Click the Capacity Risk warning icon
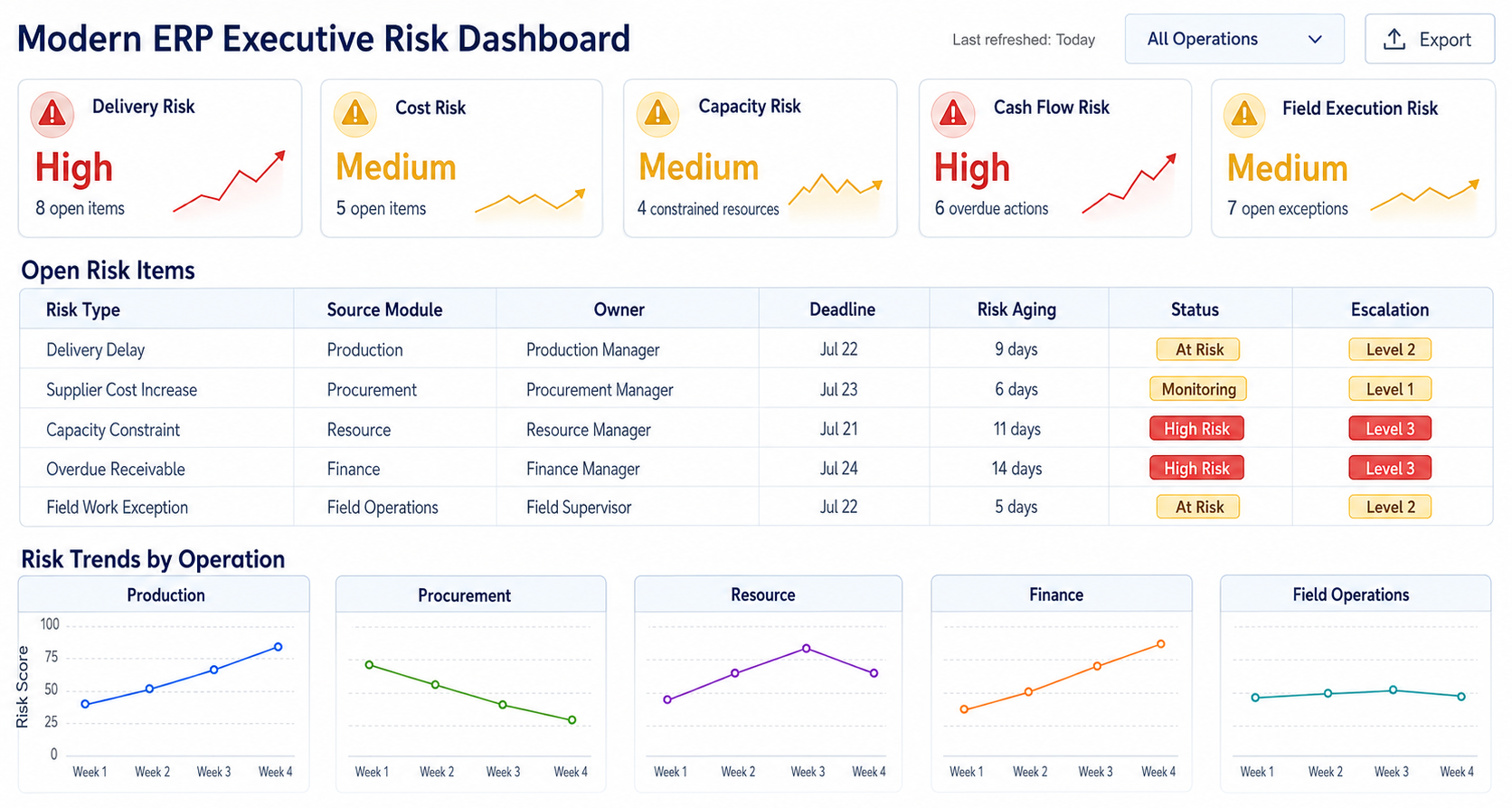The image size is (1512, 808). pos(657,114)
